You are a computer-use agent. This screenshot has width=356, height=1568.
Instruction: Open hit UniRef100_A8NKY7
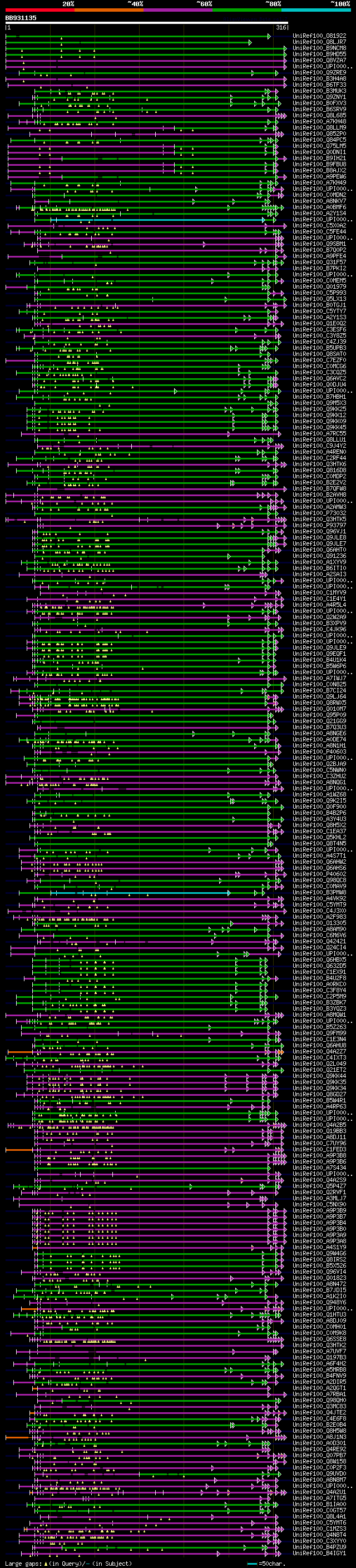(x=319, y=201)
